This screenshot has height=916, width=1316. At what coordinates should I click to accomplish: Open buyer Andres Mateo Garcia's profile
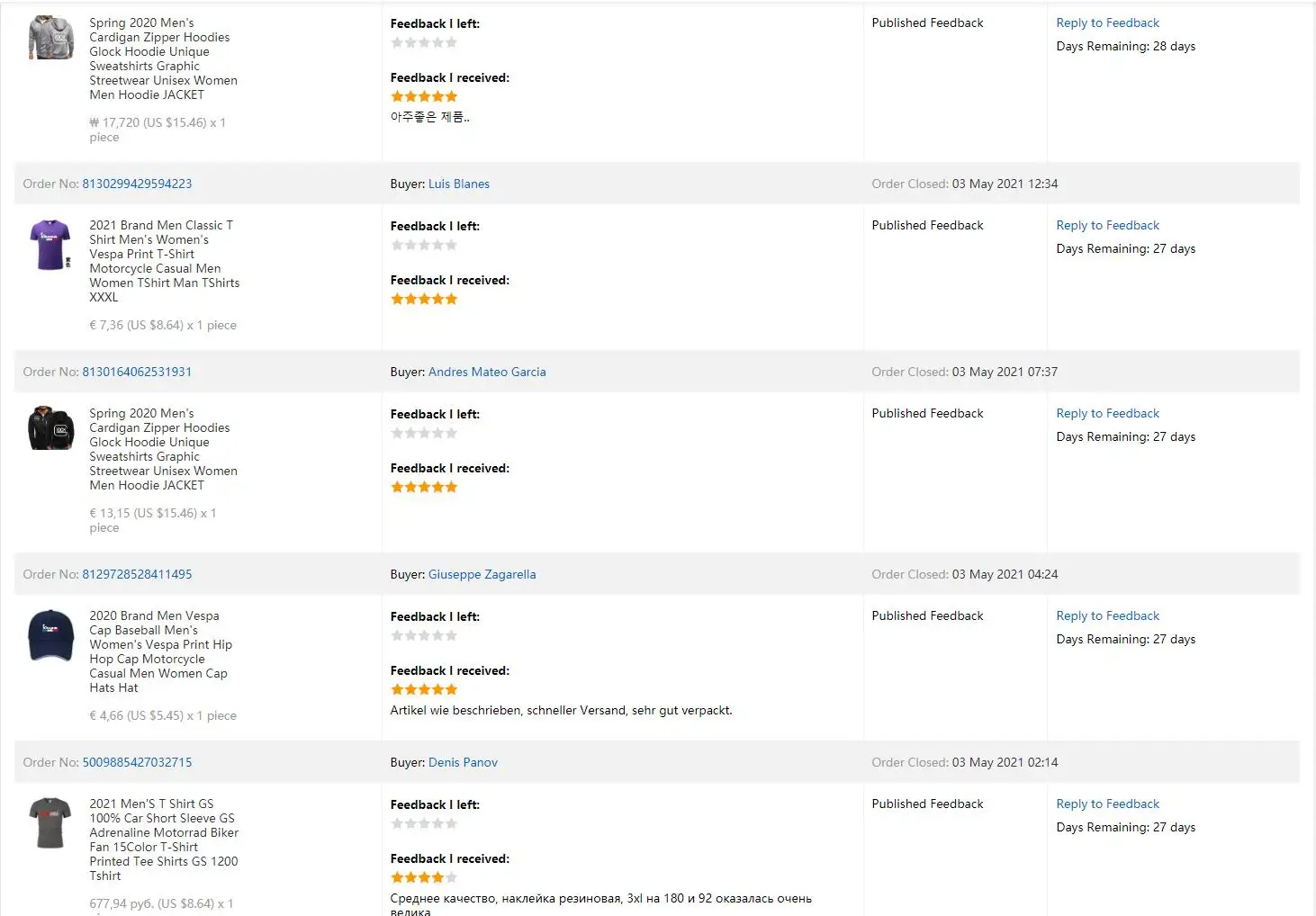[487, 372]
